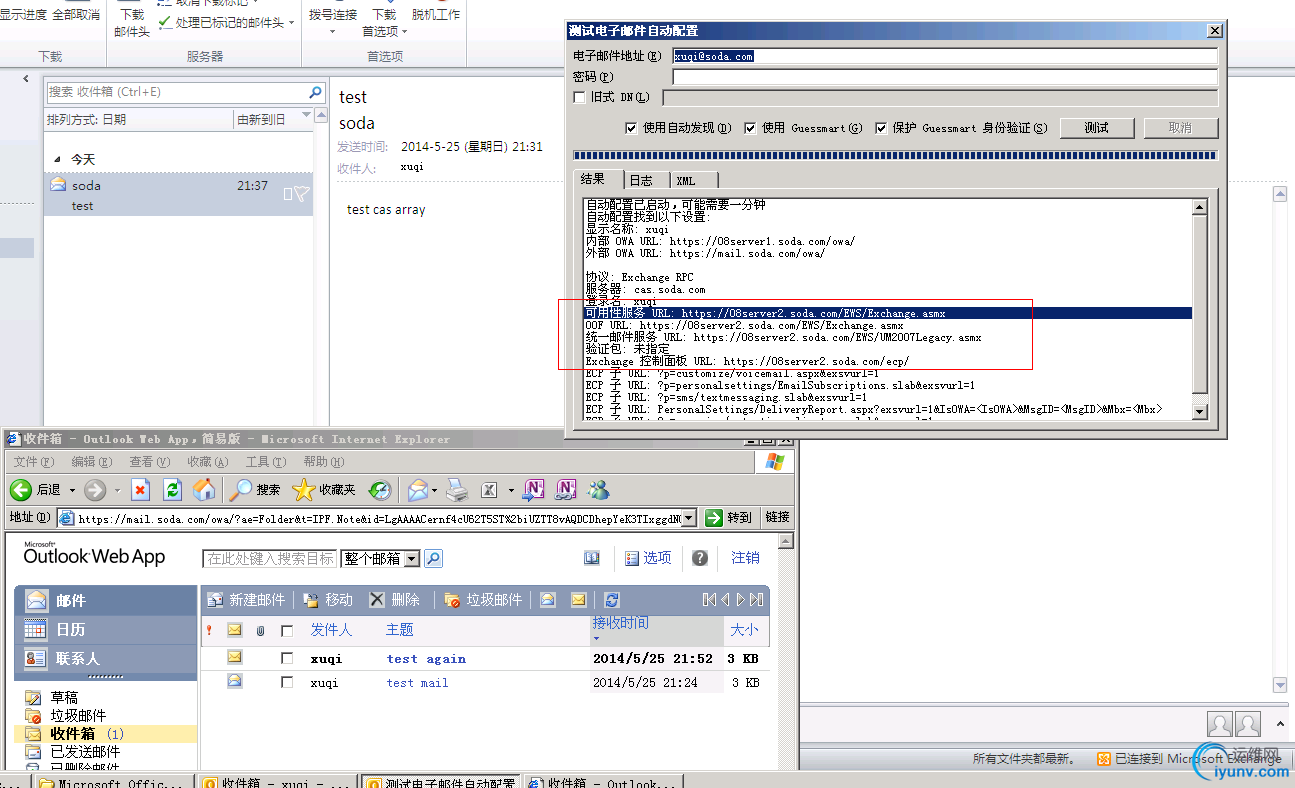Check the select-all checkbox in OWA header
This screenshot has height=788, width=1295.
pyautogui.click(x=287, y=631)
